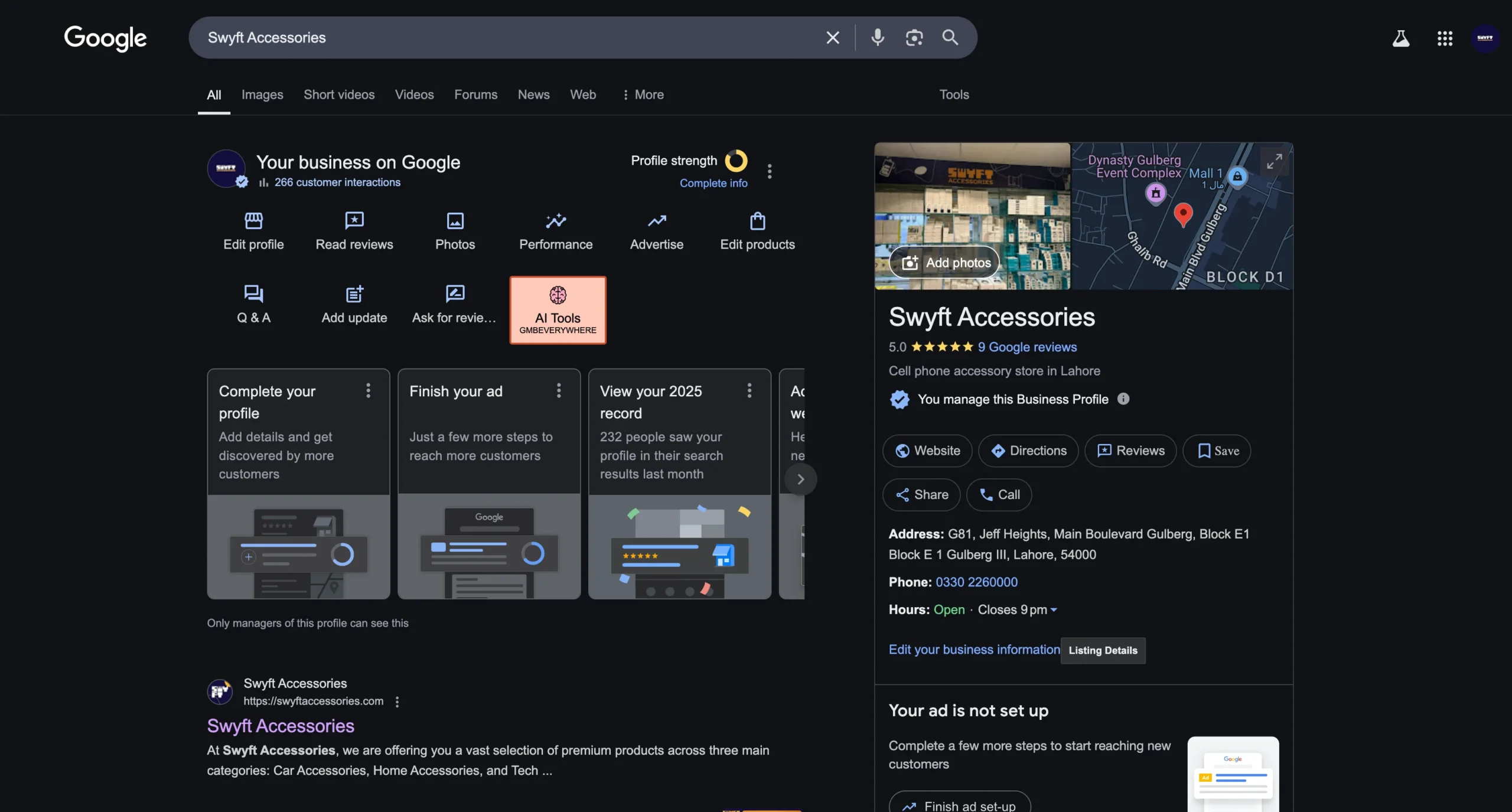The width and height of the screenshot is (1512, 812).
Task: Submit search with magnifier icon
Action: [950, 38]
